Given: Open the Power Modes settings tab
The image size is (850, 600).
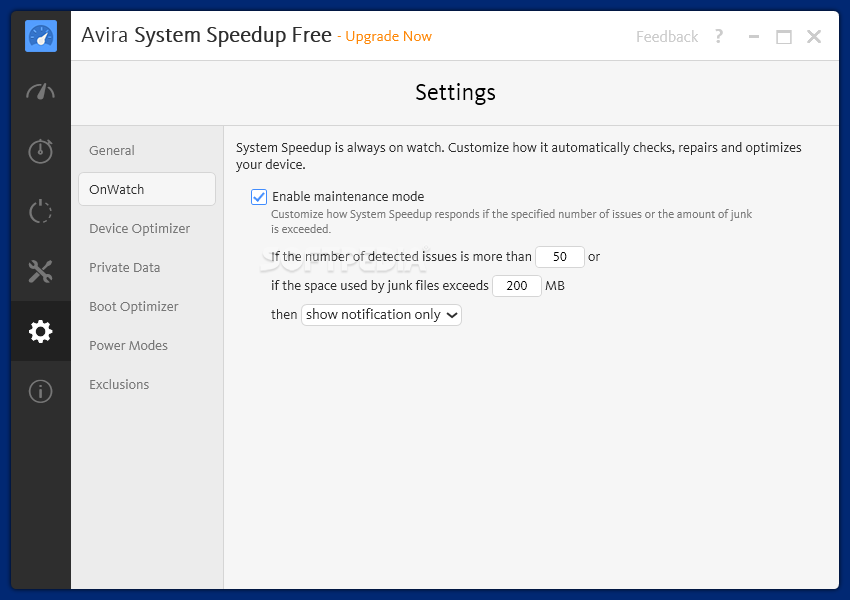Looking at the screenshot, I should (128, 346).
